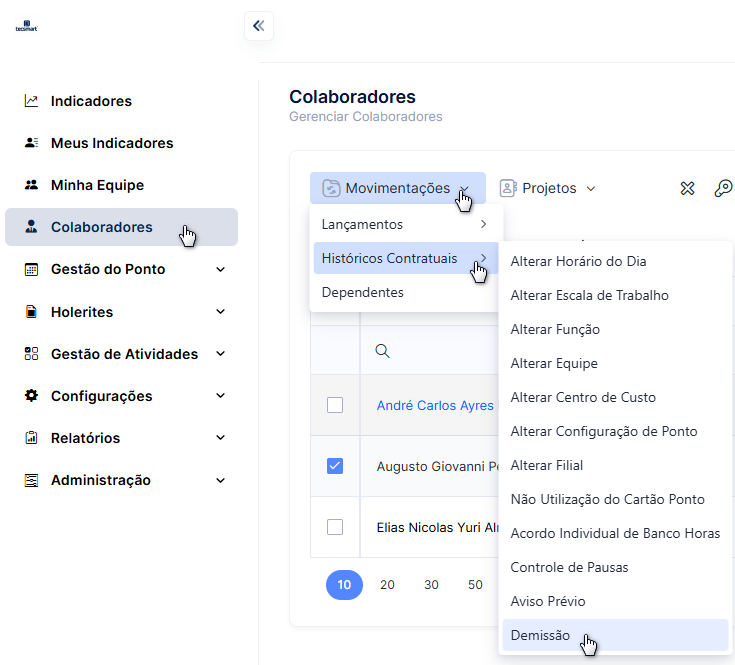Set page size to 10
The height and width of the screenshot is (665, 735).
(344, 584)
